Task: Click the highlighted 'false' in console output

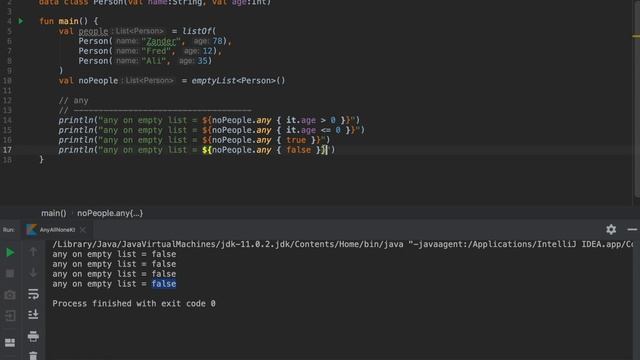Action: coord(164,284)
